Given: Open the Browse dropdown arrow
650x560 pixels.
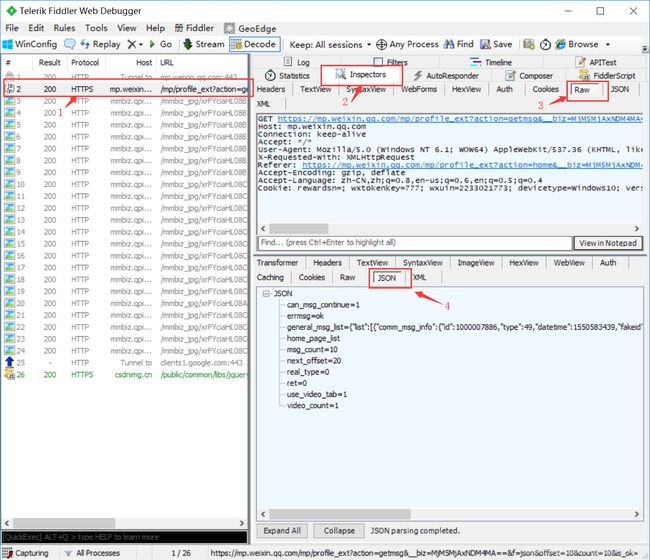Looking at the screenshot, I should click(608, 44).
